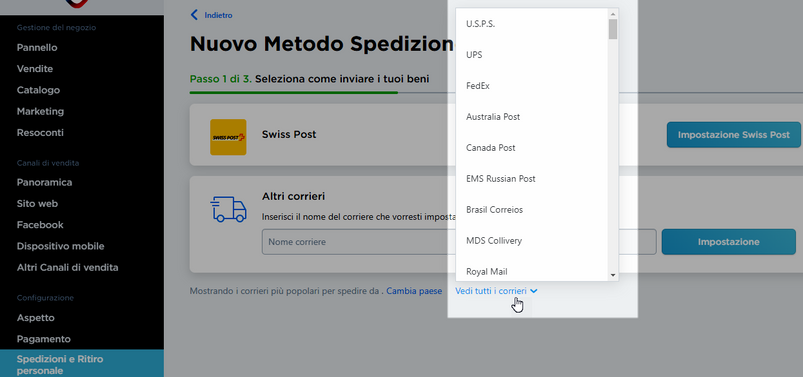Click the Cambia paese link

click(x=414, y=291)
